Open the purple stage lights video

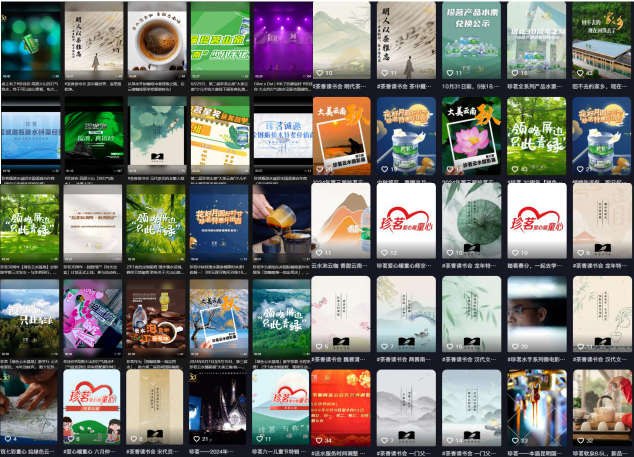[x=283, y=41]
